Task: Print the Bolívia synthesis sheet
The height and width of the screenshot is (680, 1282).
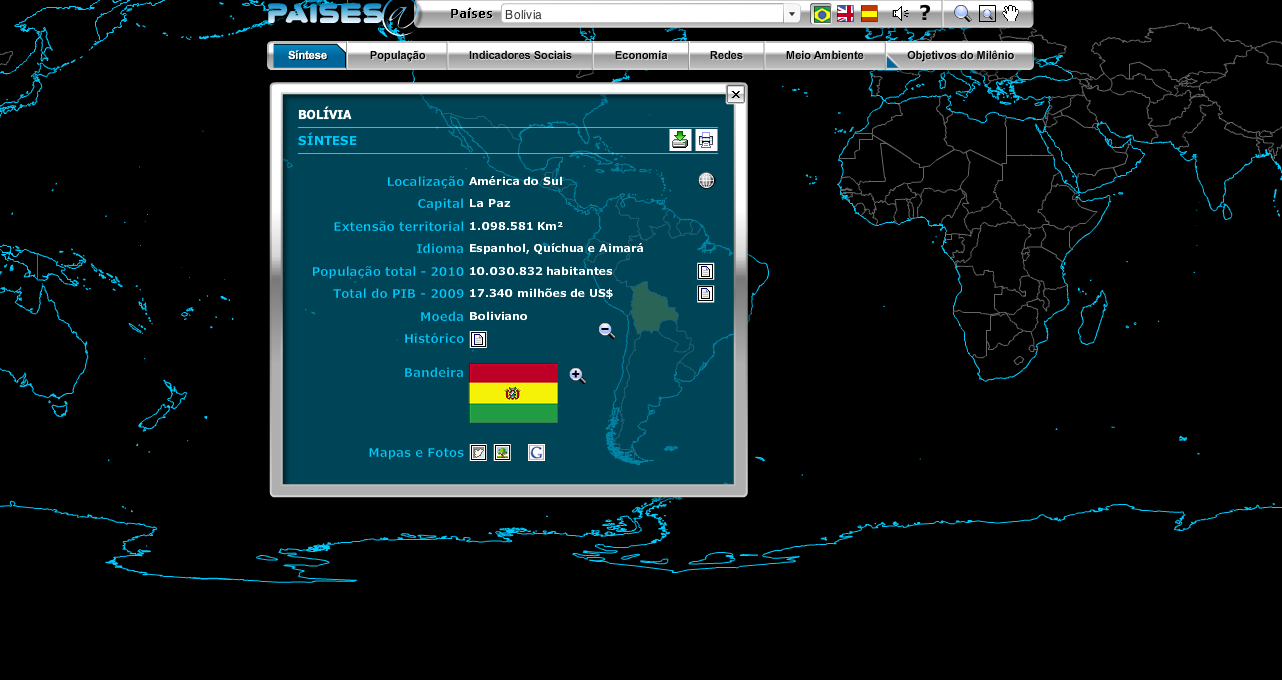Action: 706,140
